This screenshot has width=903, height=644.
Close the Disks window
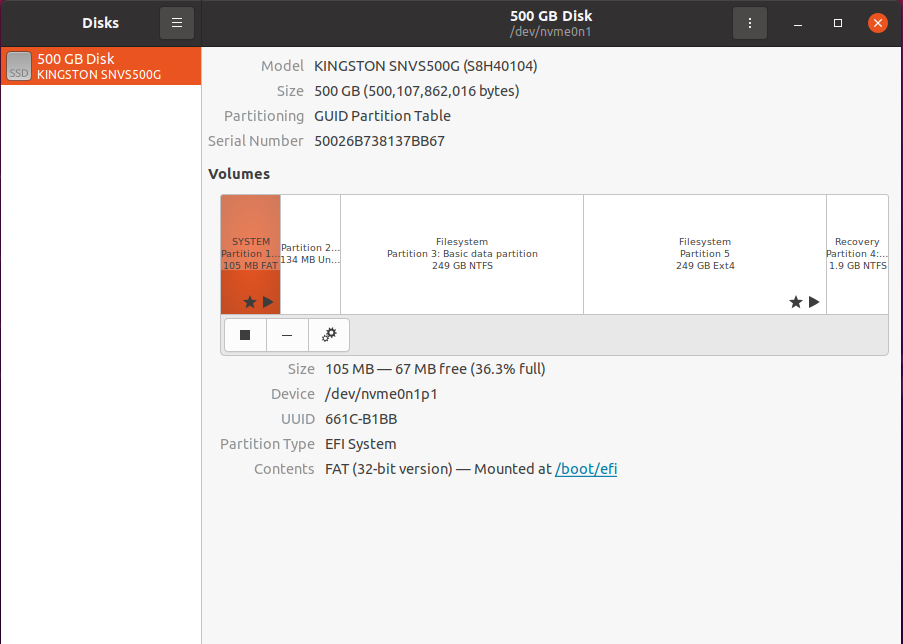point(878,23)
